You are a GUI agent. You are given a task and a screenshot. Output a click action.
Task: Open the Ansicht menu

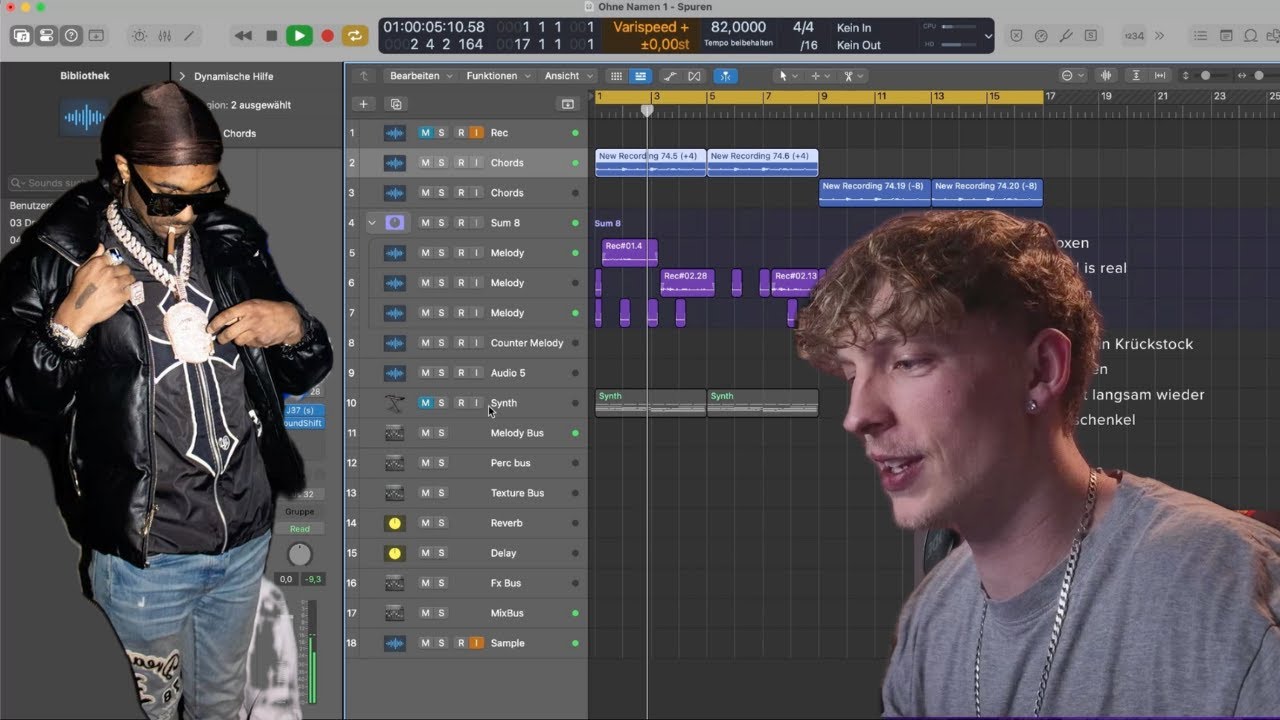568,76
